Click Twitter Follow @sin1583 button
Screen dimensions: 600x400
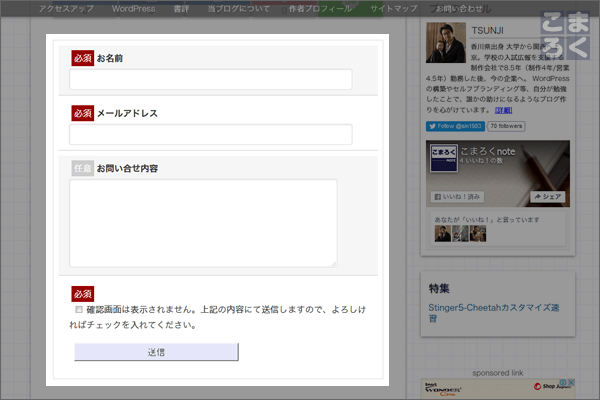point(455,126)
